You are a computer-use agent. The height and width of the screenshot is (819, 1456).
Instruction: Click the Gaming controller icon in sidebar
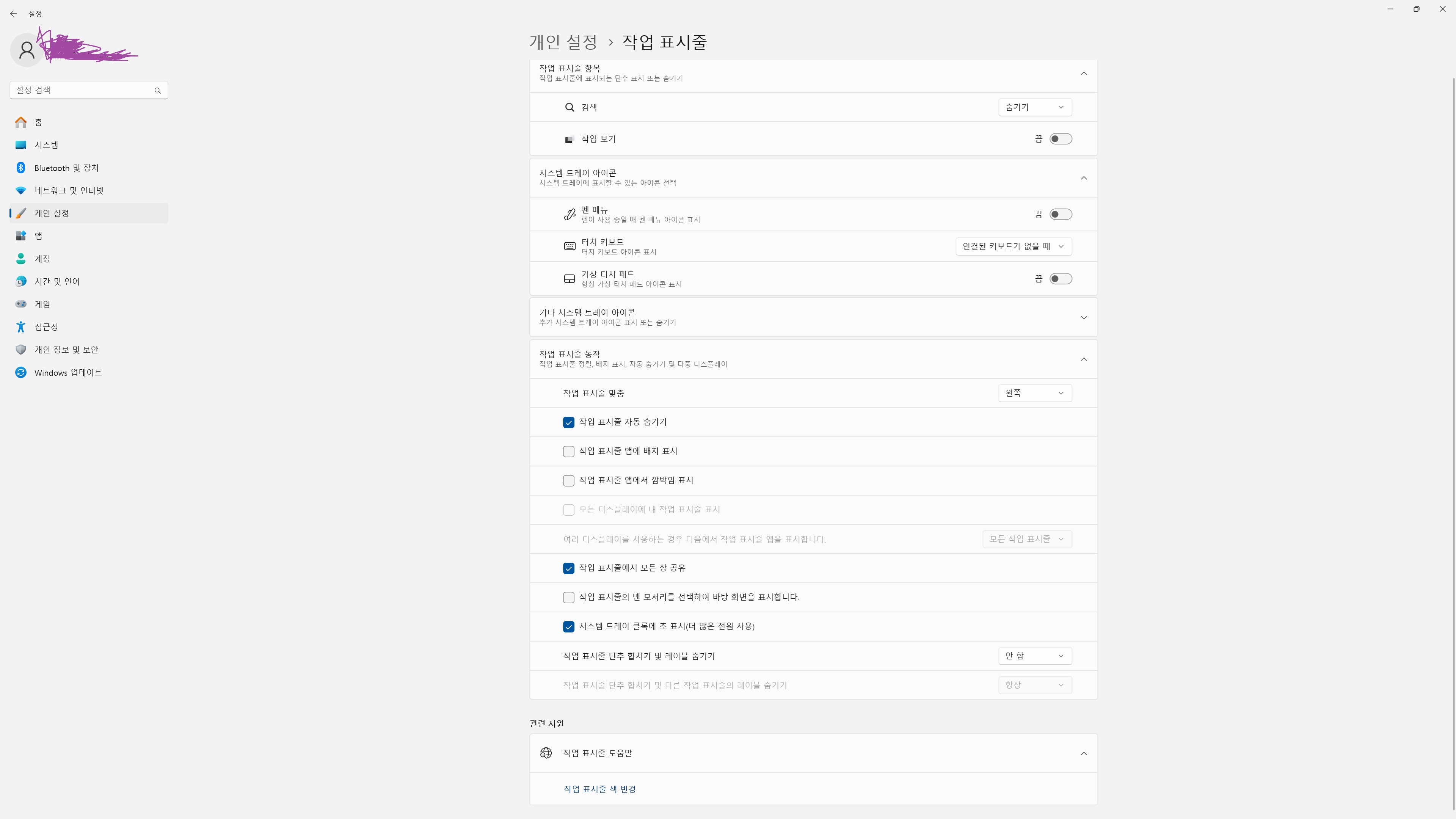coord(21,304)
